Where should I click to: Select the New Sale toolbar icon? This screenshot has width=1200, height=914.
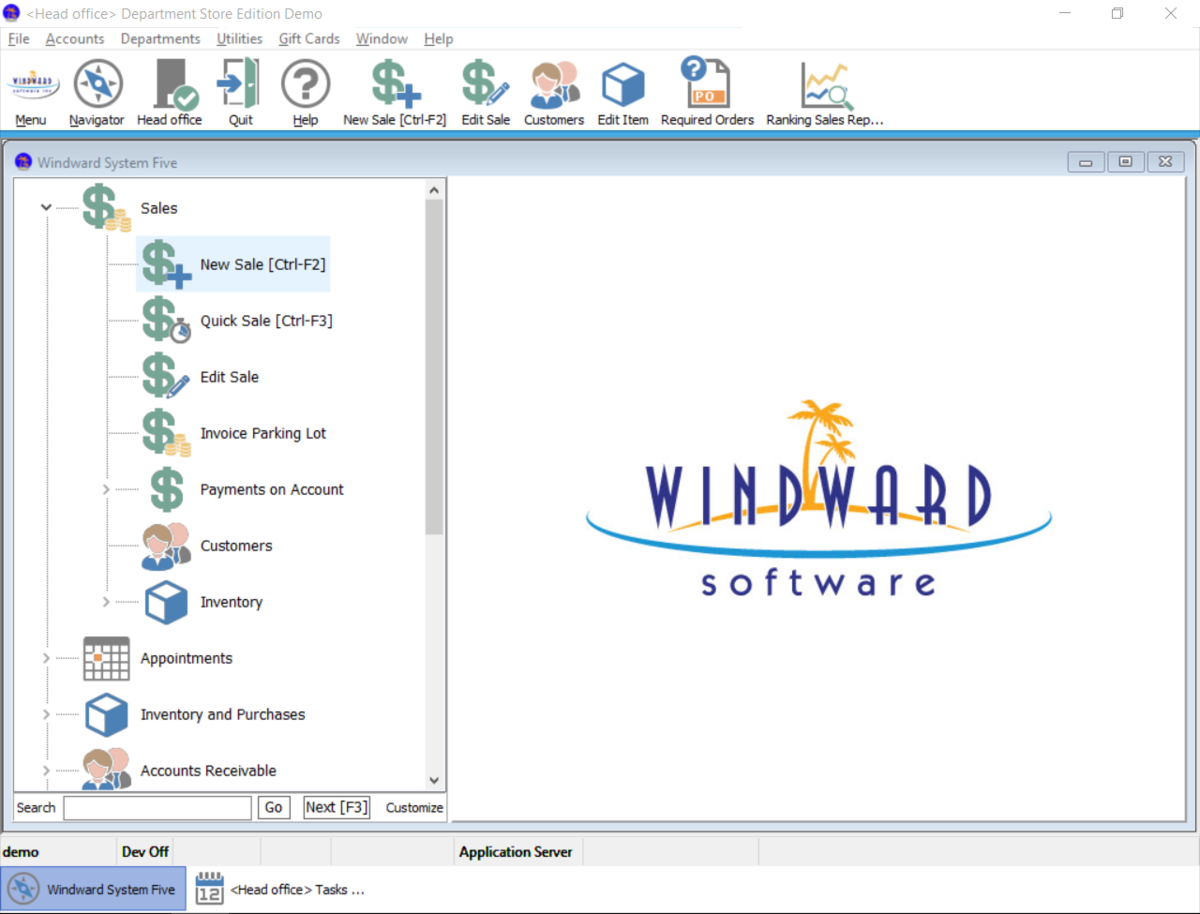click(x=394, y=90)
